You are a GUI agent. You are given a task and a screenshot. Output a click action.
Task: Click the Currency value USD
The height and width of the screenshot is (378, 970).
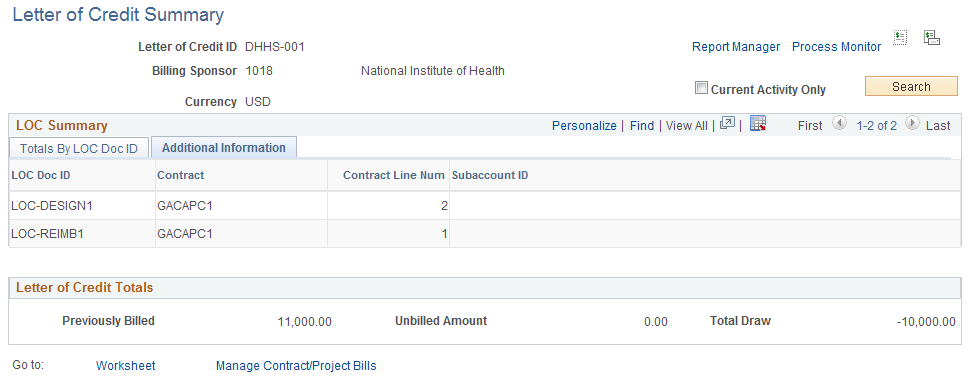click(x=258, y=101)
